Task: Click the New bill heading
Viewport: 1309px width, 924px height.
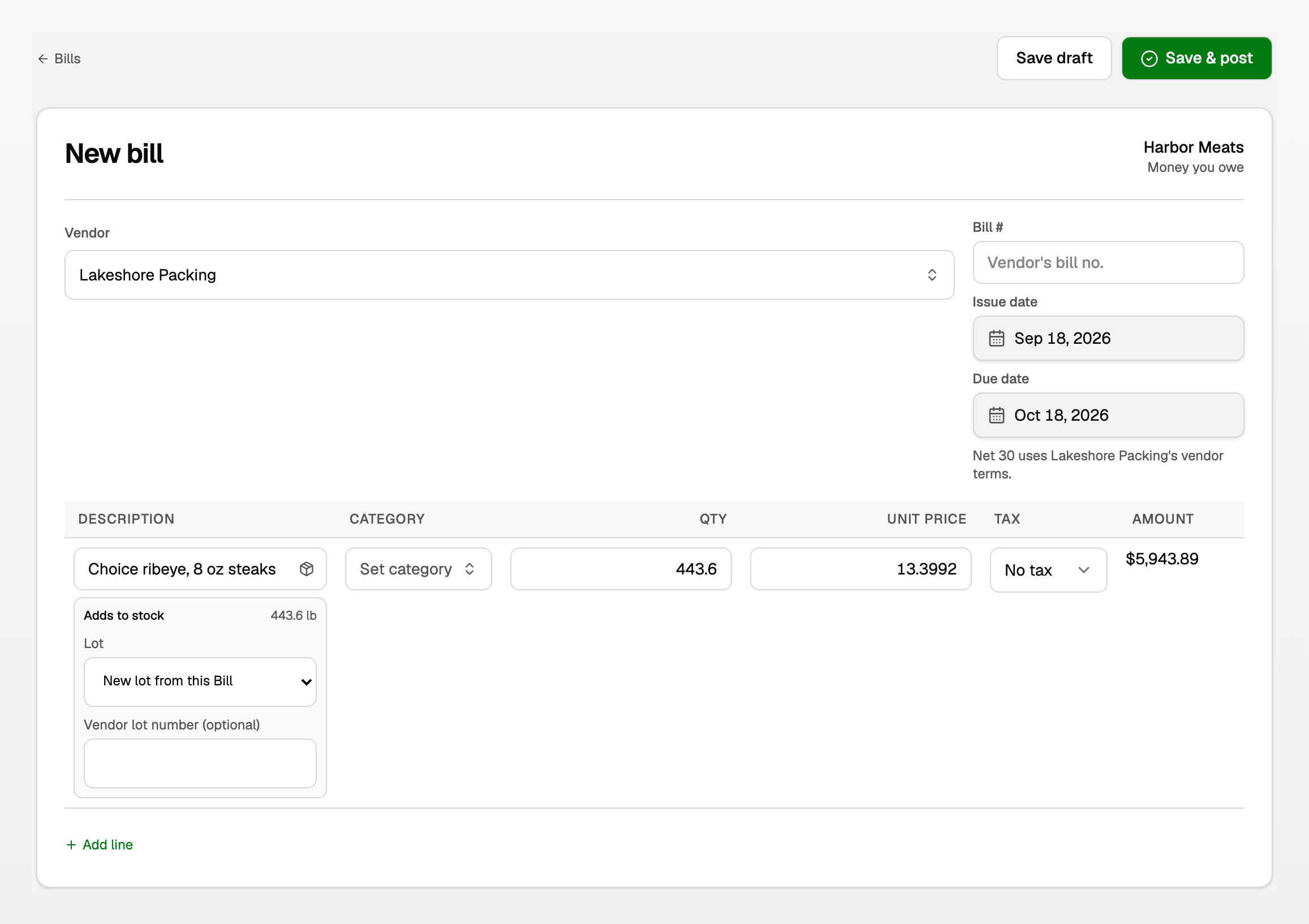Action: pyautogui.click(x=114, y=153)
